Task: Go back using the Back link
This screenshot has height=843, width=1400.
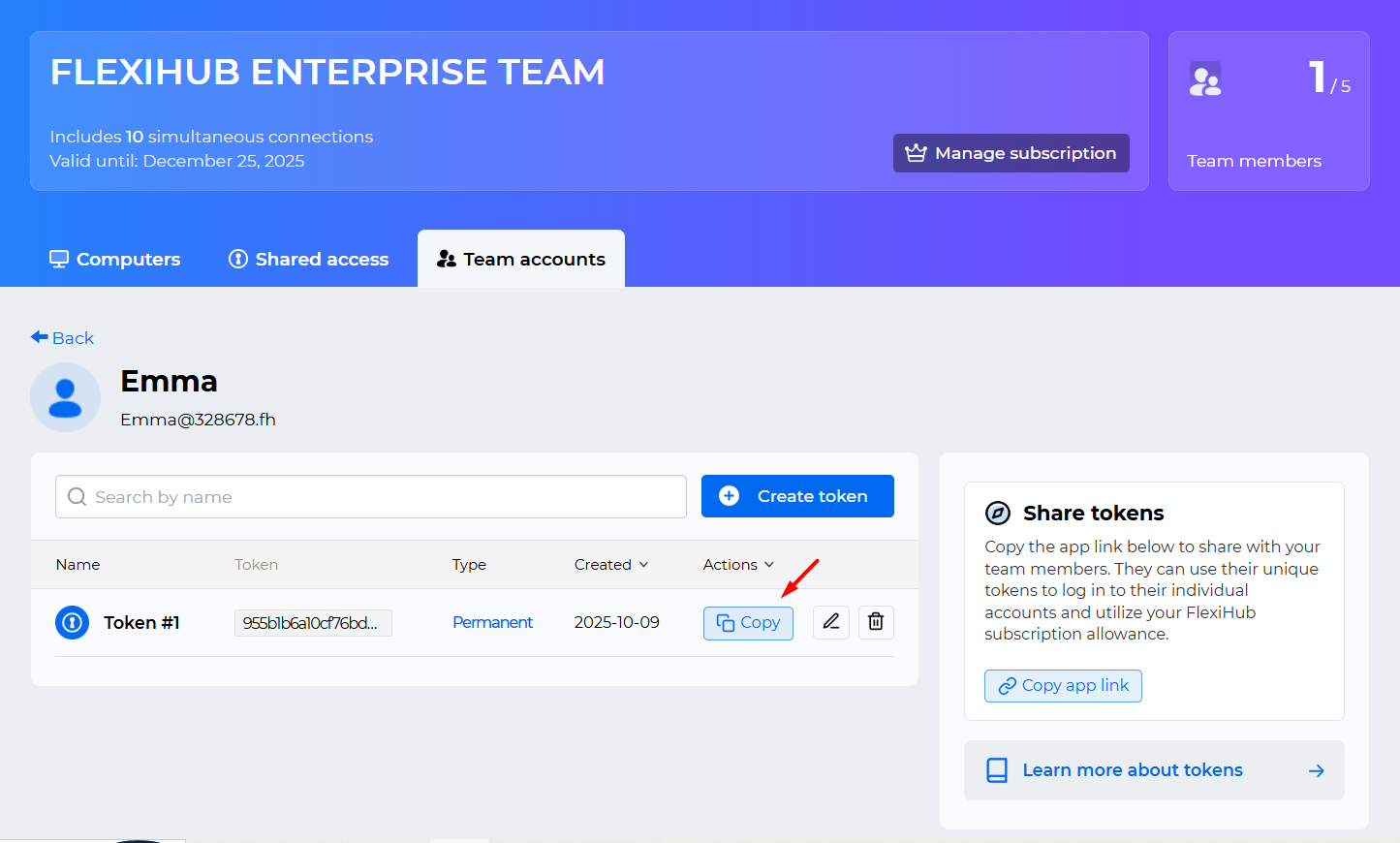Action: (x=62, y=337)
